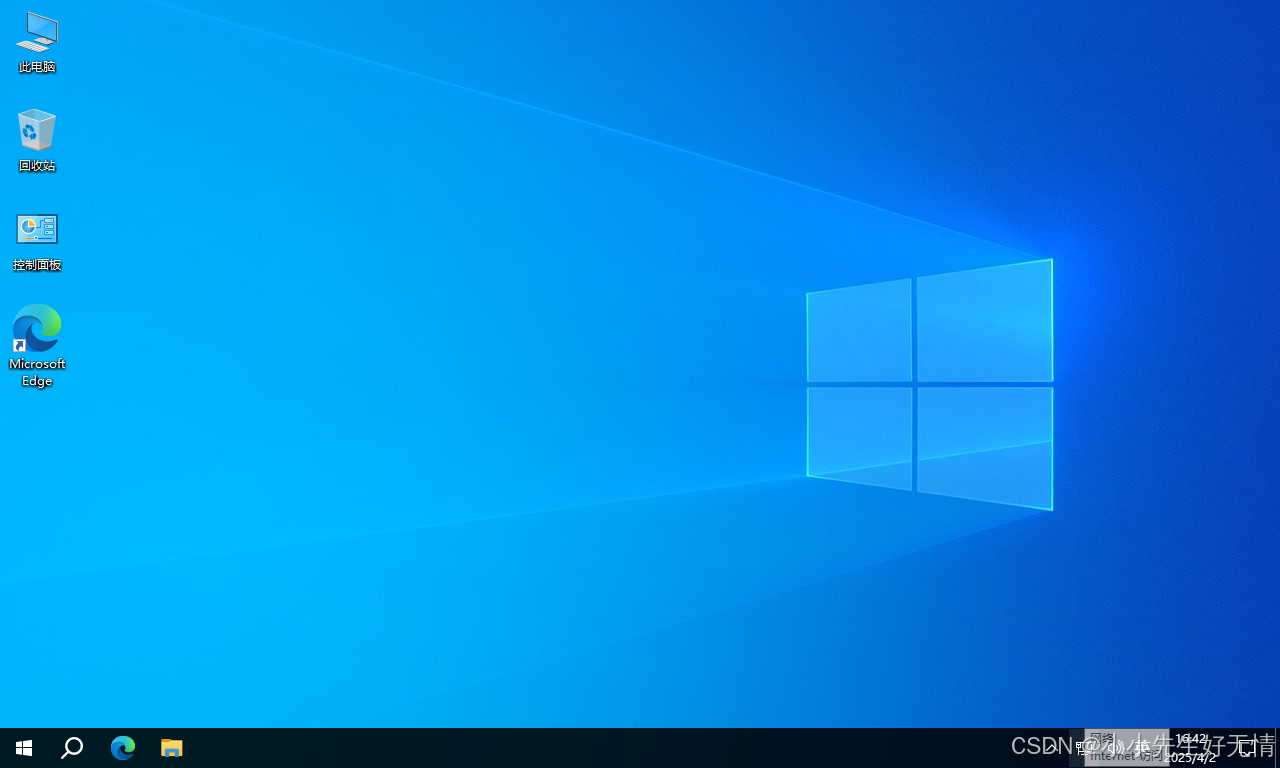This screenshot has width=1280, height=768.
Task: Open the Windows Start menu
Action: point(24,748)
